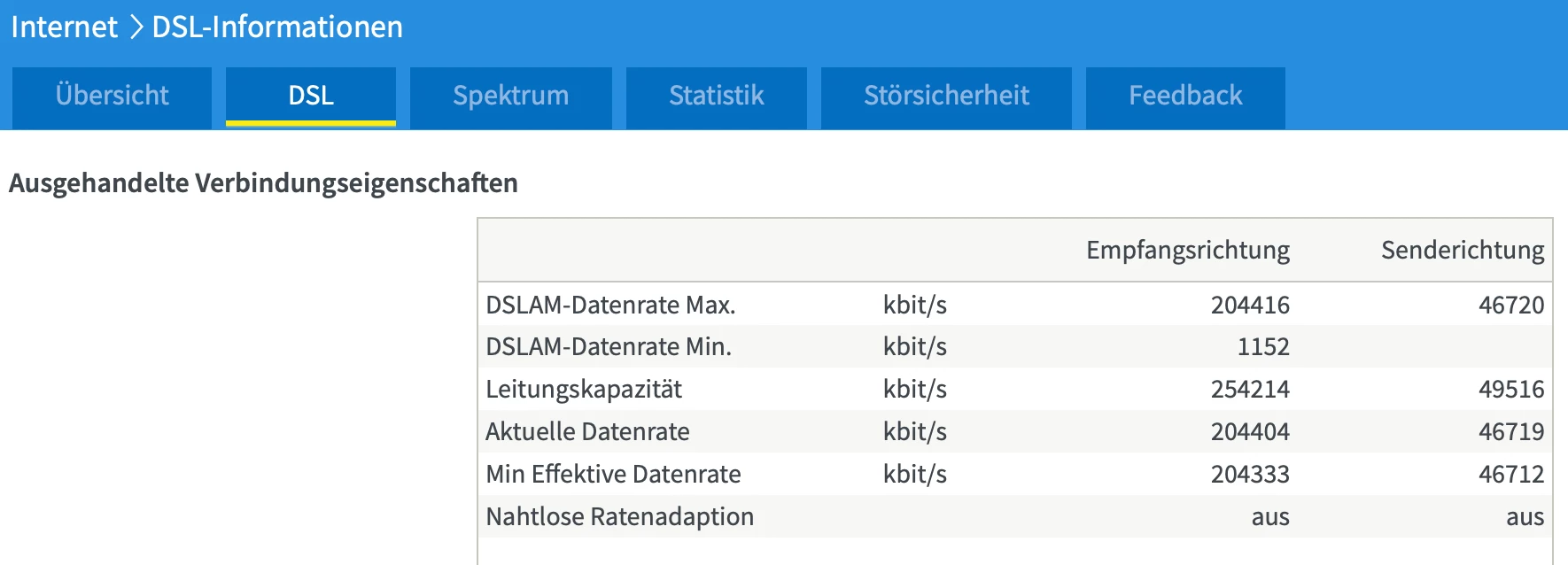Switch to the Spektrum tab
1568x565 pixels.
coord(511,96)
